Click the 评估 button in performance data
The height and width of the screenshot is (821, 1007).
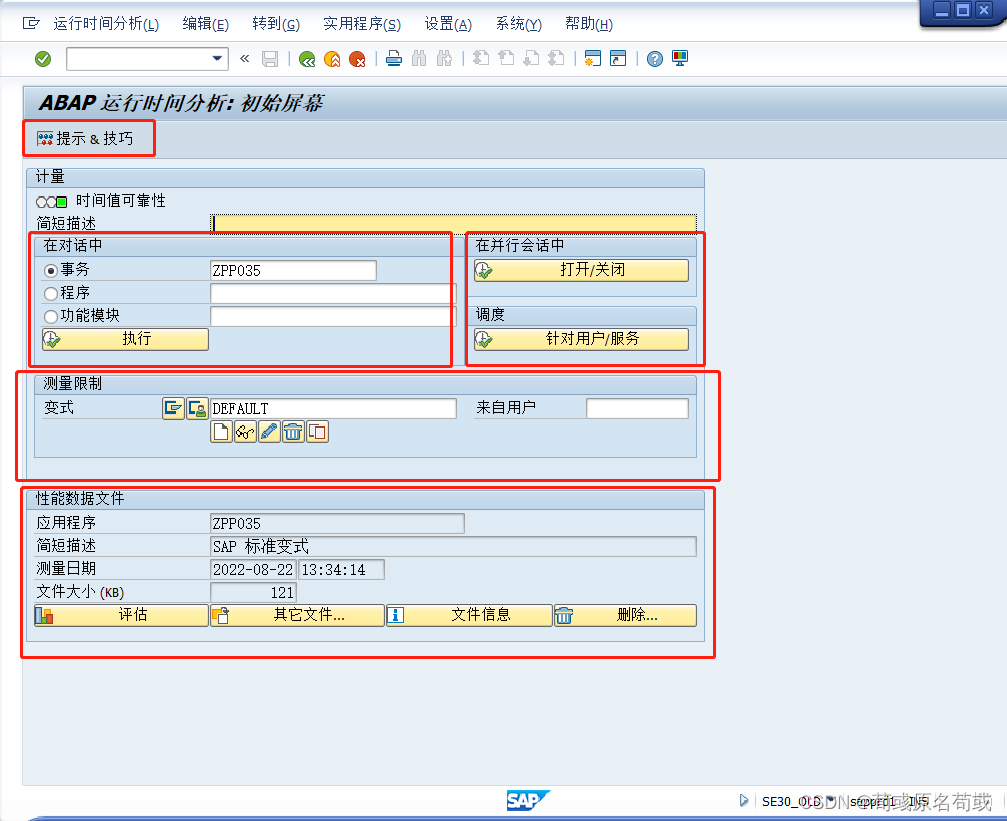(120, 615)
